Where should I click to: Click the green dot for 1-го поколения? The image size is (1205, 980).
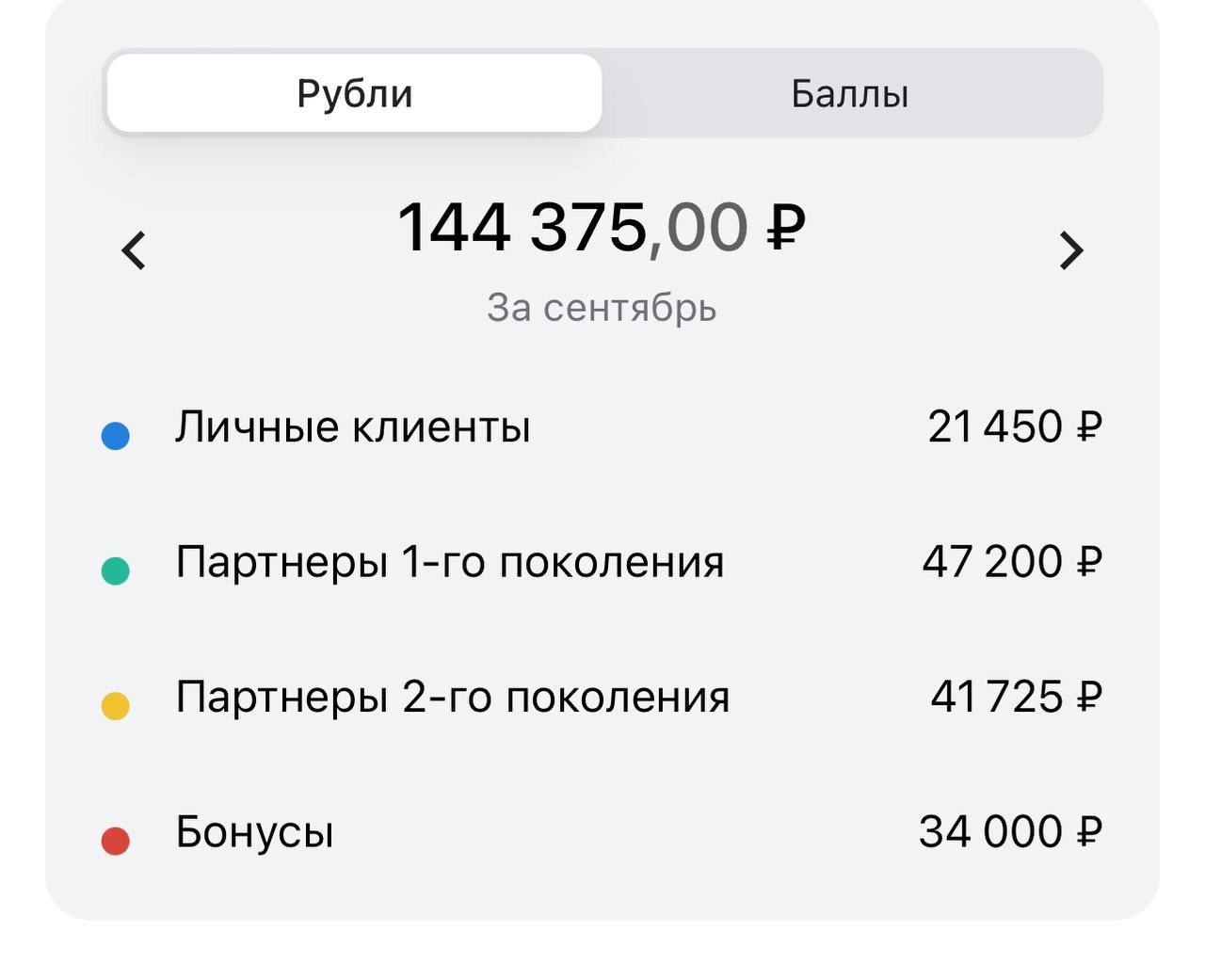pos(115,570)
